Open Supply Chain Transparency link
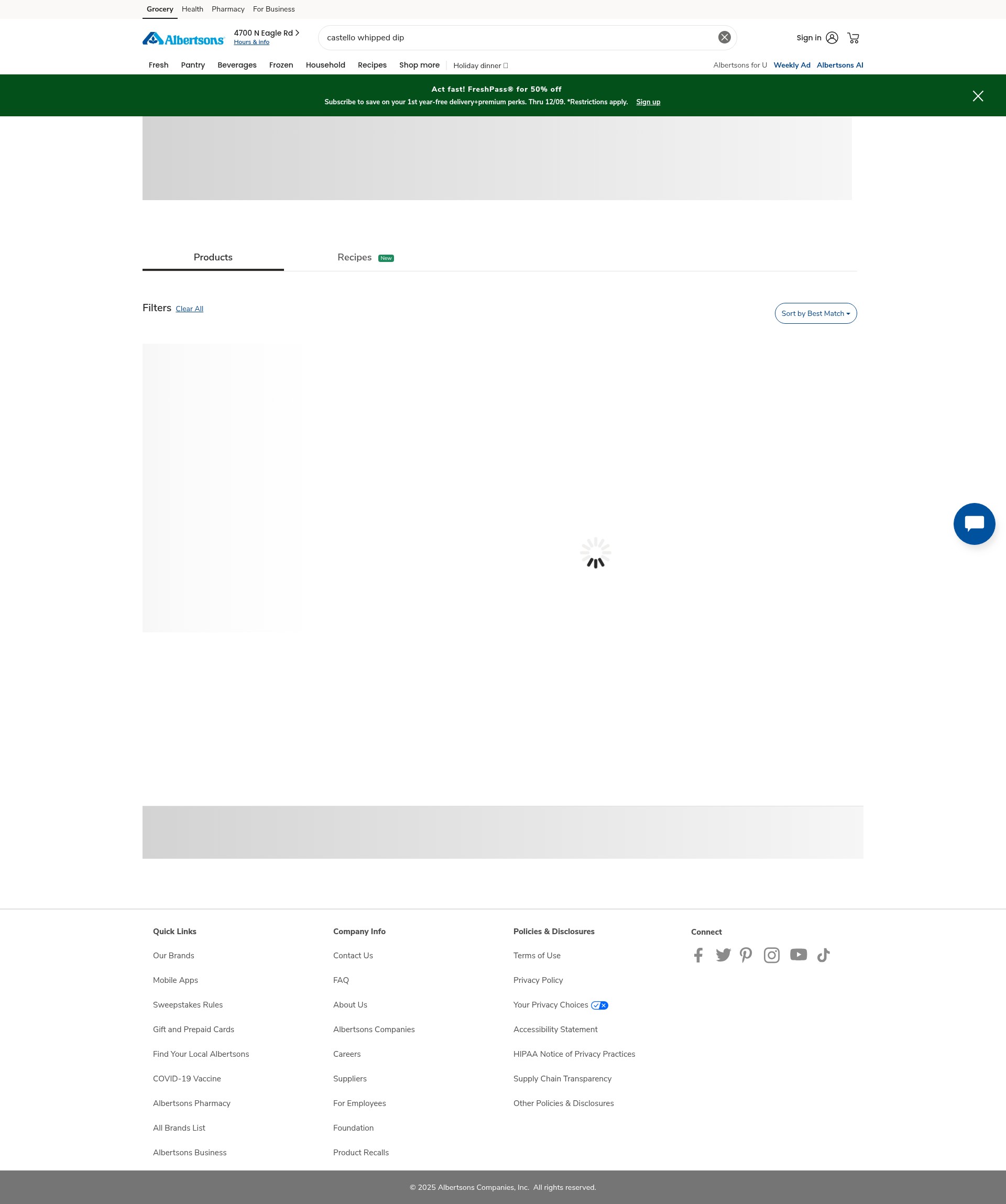The width and height of the screenshot is (1006, 1204). click(x=562, y=1078)
